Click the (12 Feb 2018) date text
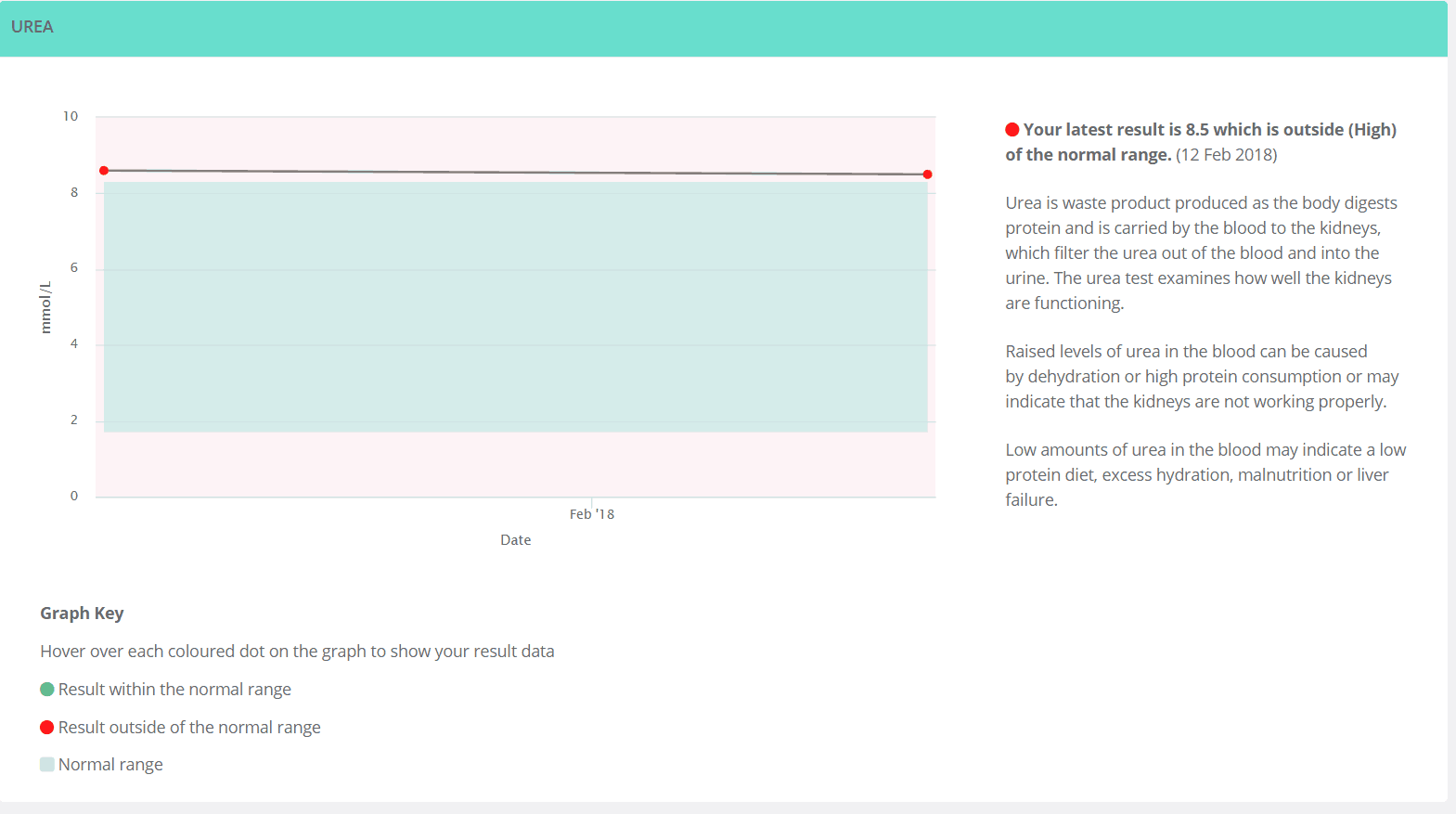The image size is (1456, 814). click(x=1226, y=155)
